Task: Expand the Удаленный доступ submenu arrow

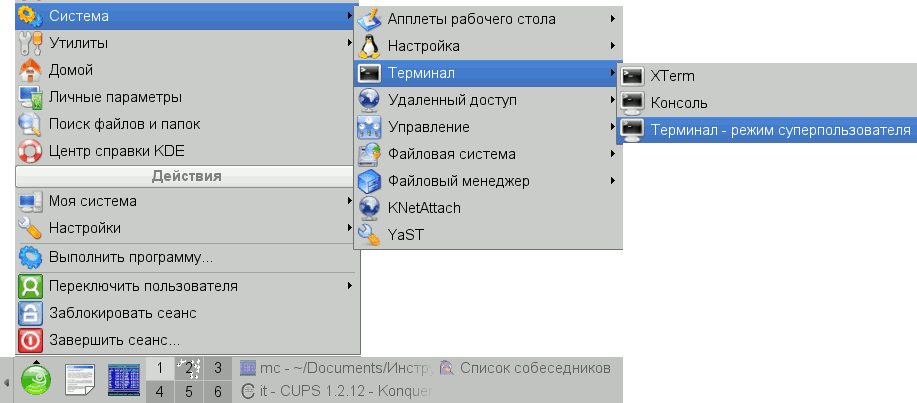Action: (612, 99)
